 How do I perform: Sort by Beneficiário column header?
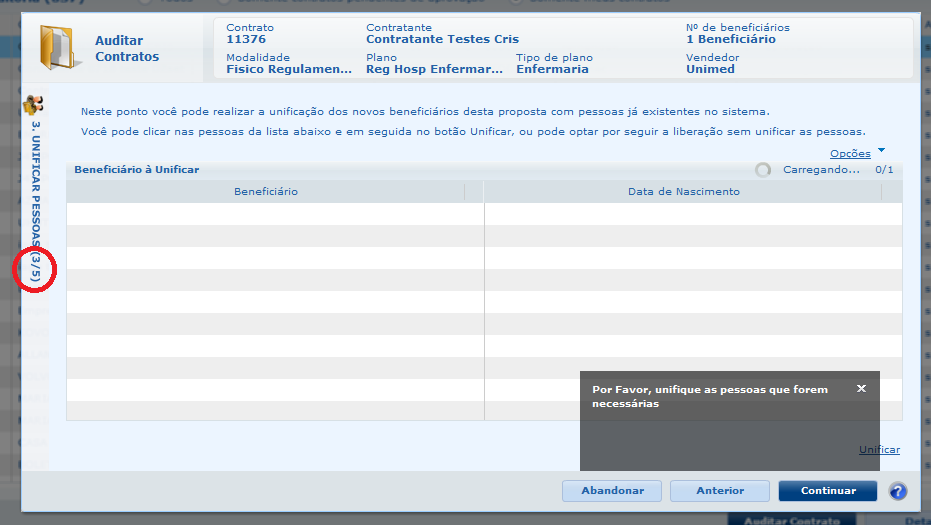tap(265, 191)
